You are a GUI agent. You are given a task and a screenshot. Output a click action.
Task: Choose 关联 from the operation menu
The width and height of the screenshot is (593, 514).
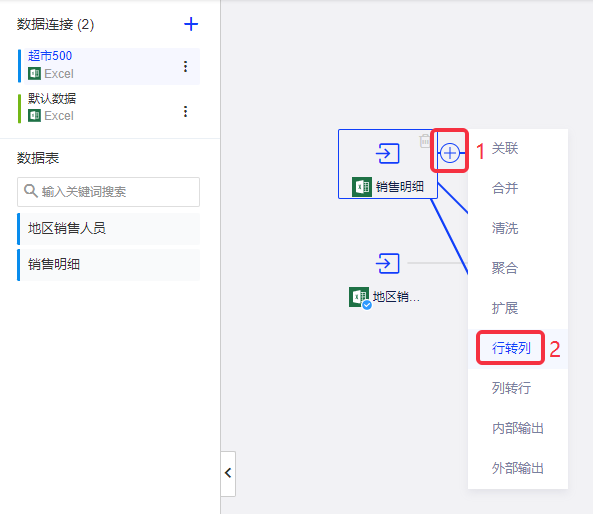click(x=505, y=148)
